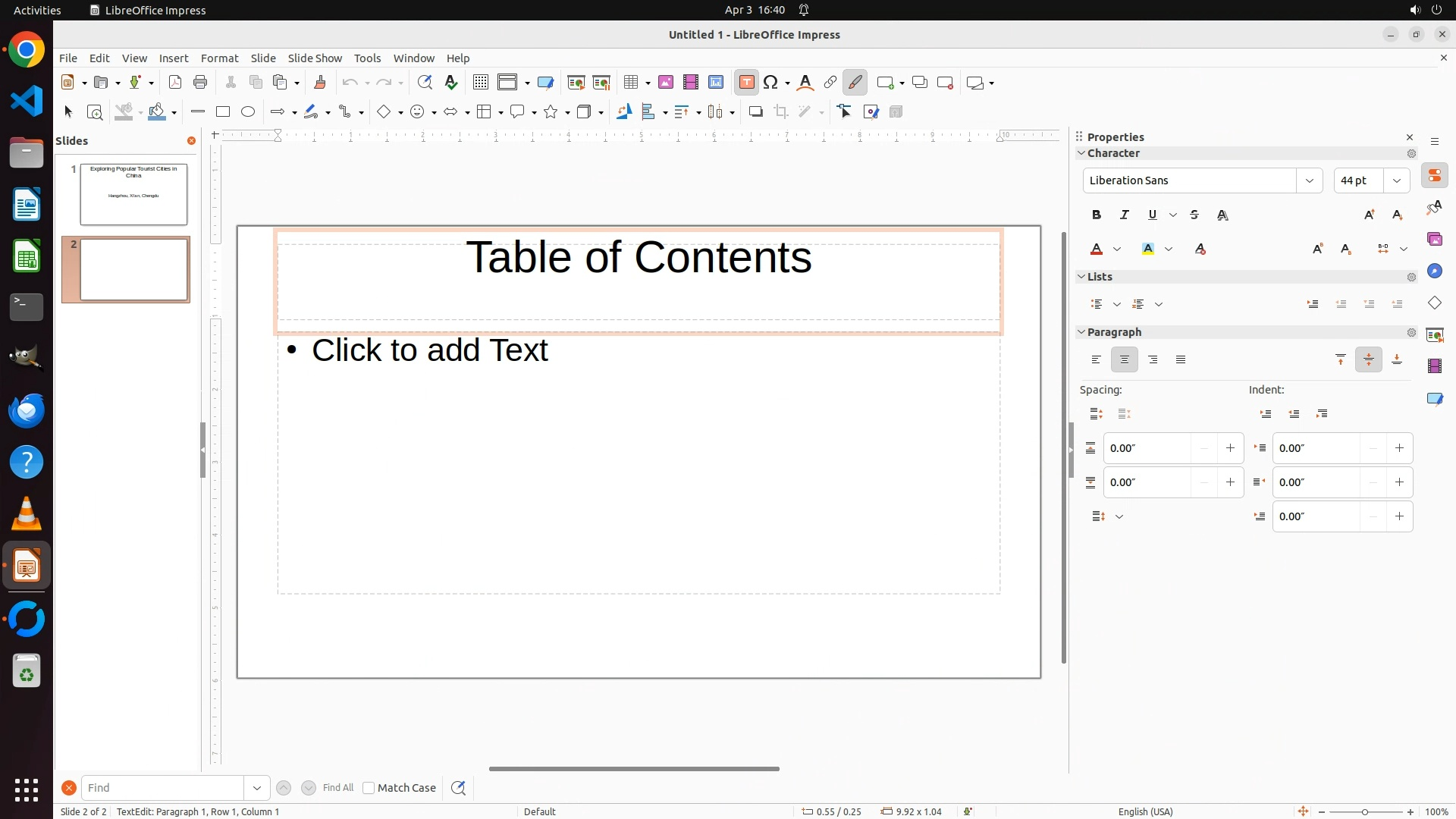Open the 44 pt font size dropdown
Image resolution: width=1456 pixels, height=819 pixels.
pos(1397,180)
